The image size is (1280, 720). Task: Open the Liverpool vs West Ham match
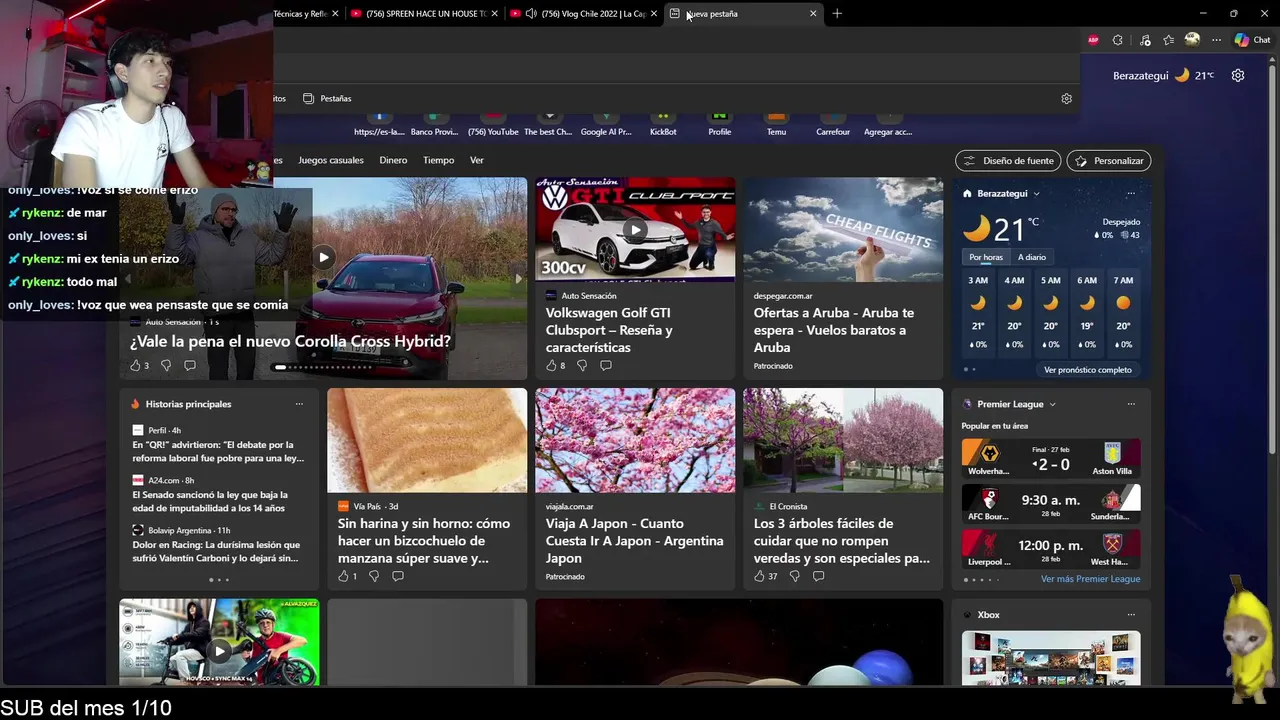1051,548
